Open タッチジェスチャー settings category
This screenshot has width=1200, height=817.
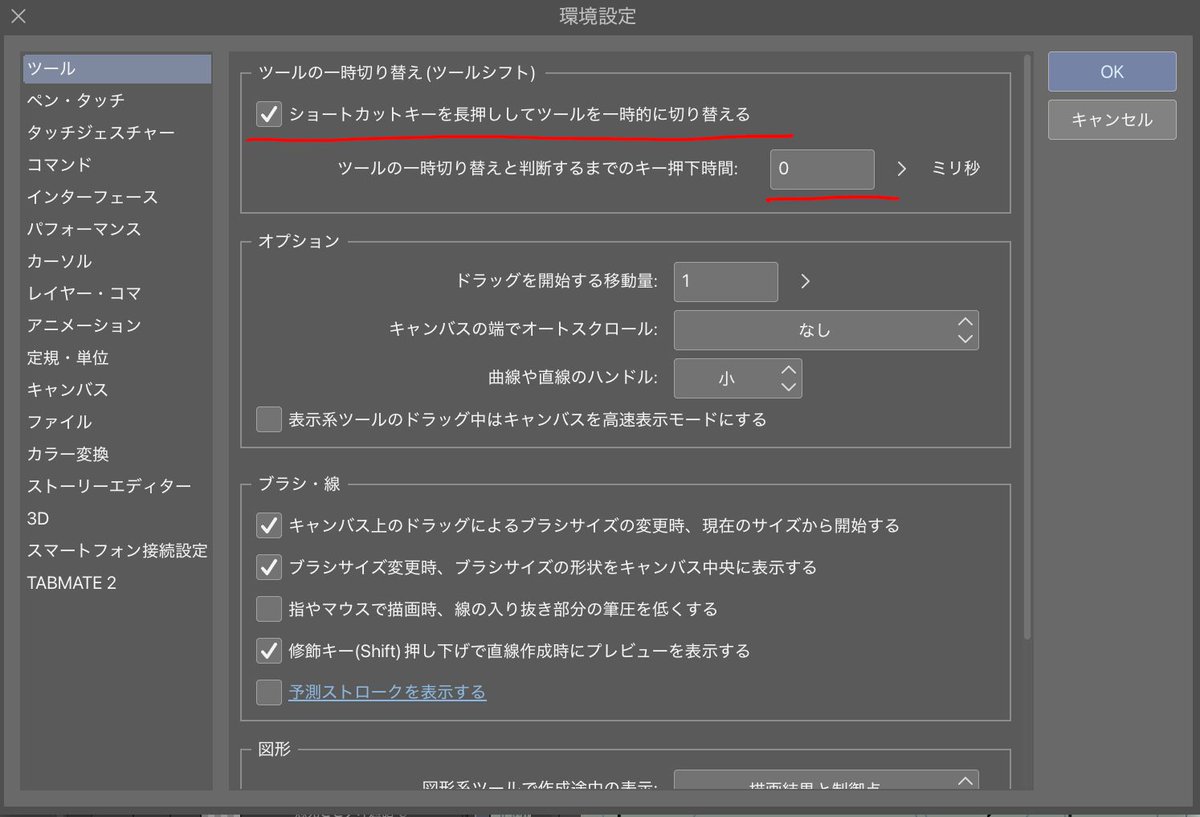(x=117, y=133)
